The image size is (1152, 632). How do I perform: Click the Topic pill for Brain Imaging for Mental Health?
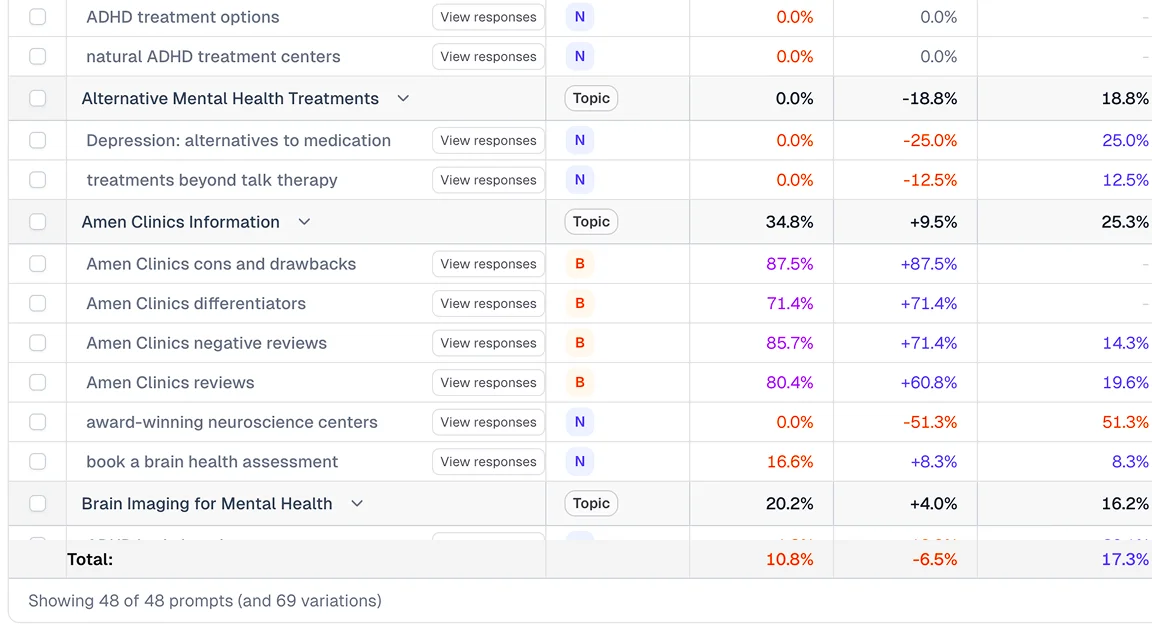tap(591, 503)
